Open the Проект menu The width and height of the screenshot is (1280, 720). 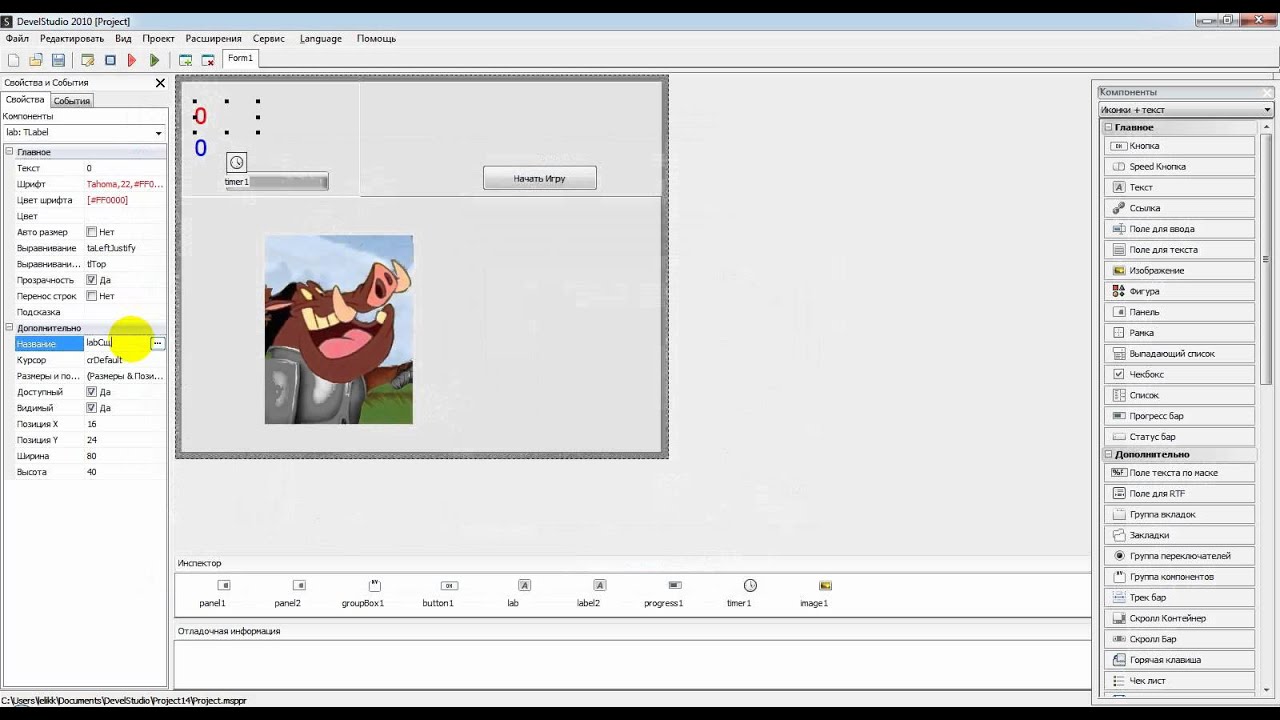158,38
